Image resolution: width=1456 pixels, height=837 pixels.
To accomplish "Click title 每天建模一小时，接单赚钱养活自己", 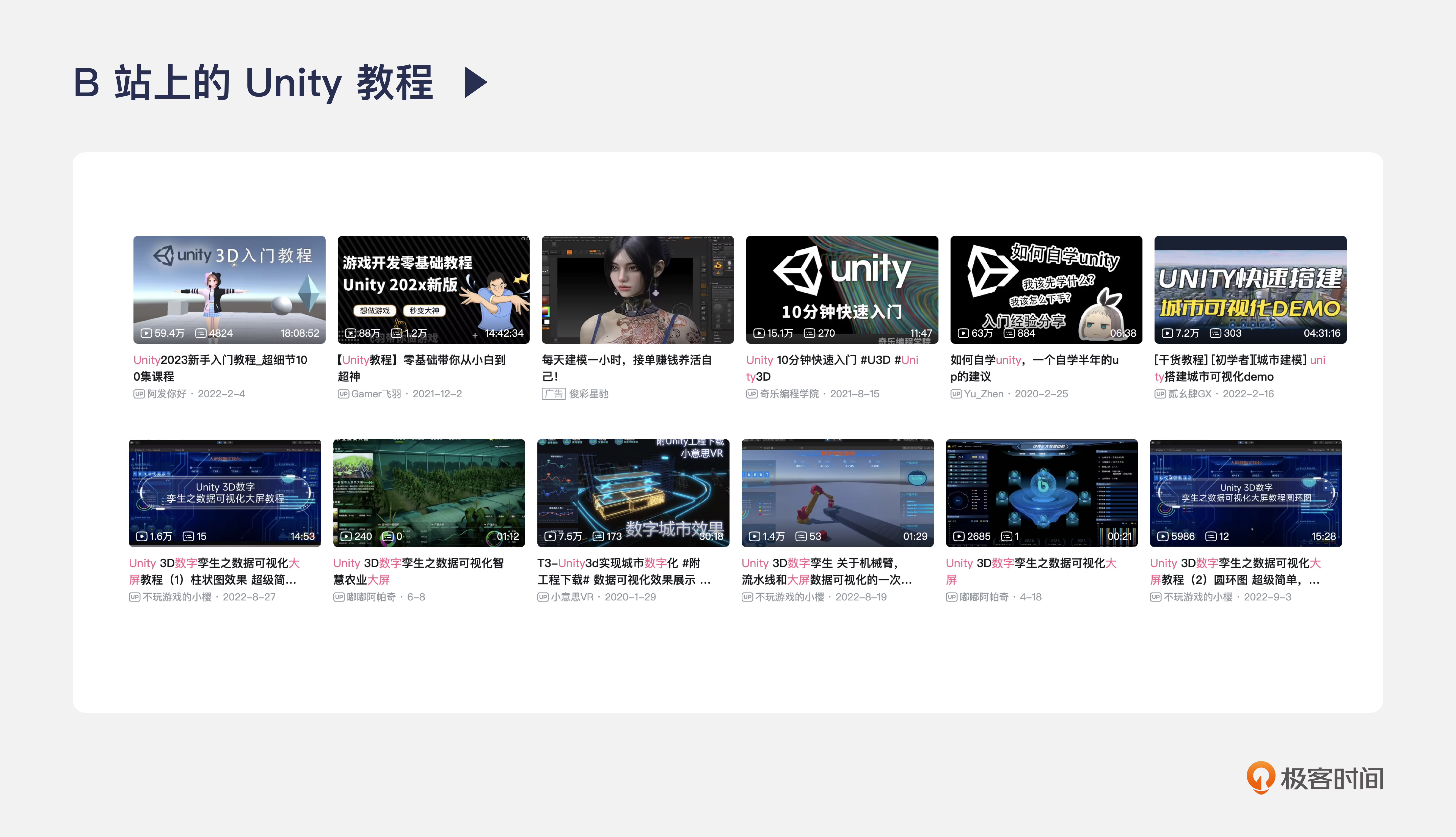I will click(x=627, y=368).
